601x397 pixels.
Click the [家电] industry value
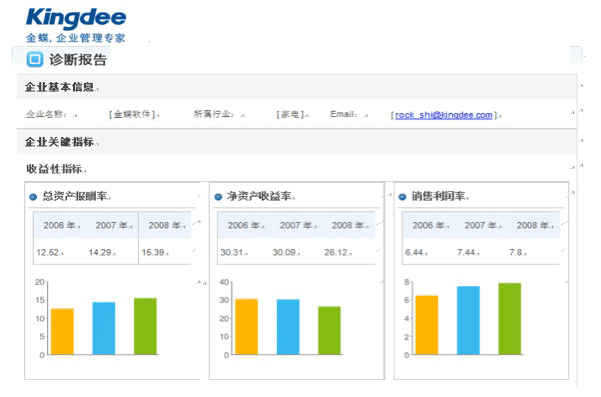(x=291, y=114)
